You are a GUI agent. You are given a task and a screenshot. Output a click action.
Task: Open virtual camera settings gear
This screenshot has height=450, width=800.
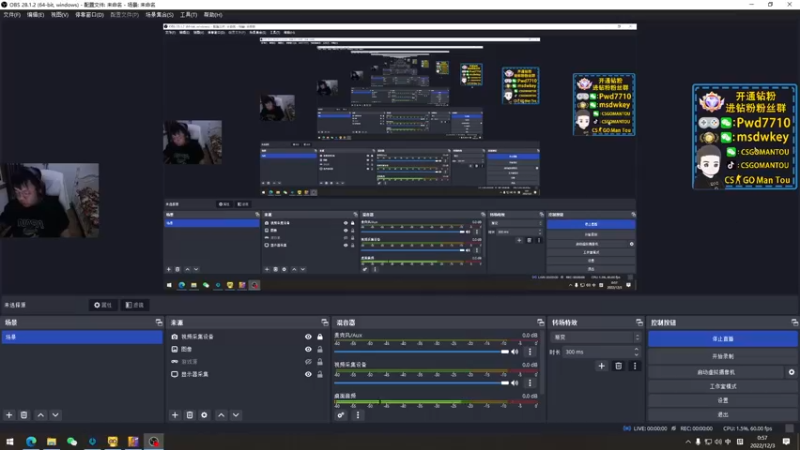pyautogui.click(x=791, y=372)
